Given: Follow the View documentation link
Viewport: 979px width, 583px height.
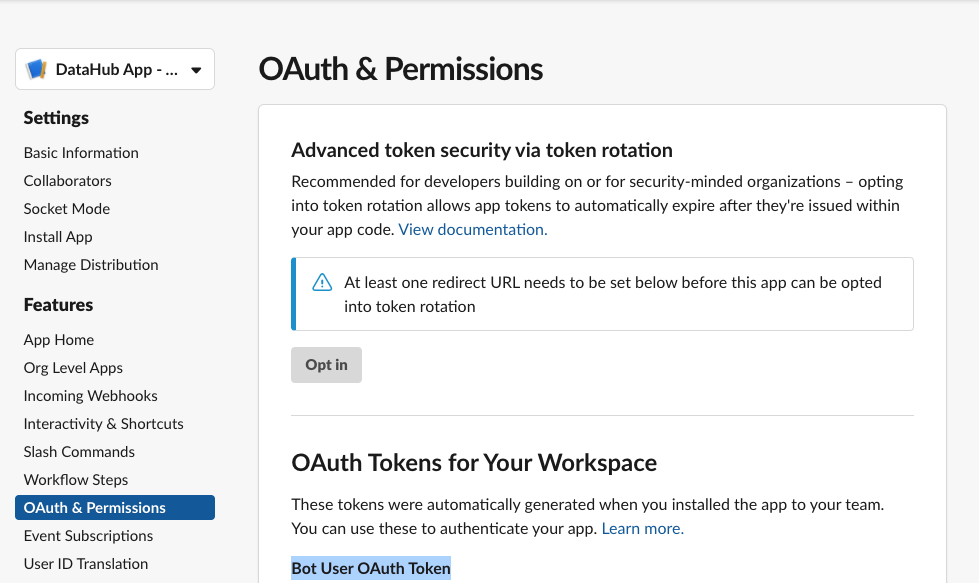Looking at the screenshot, I should [x=473, y=230].
